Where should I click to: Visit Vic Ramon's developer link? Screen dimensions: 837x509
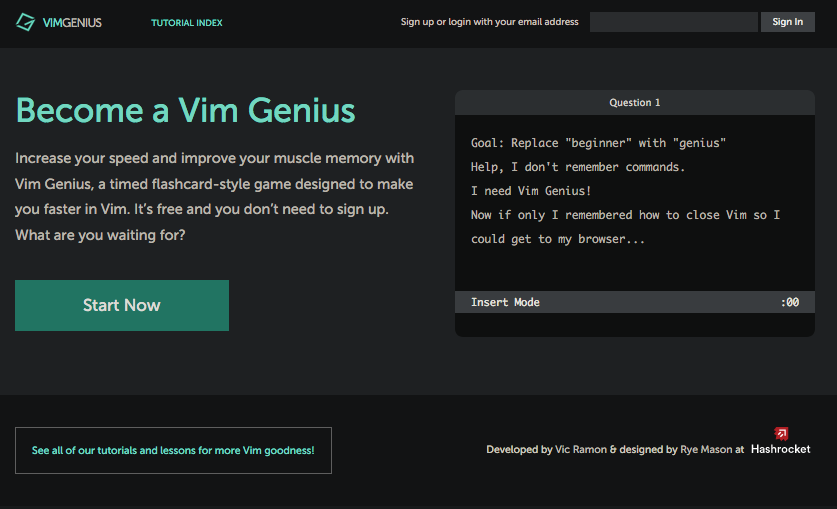581,449
